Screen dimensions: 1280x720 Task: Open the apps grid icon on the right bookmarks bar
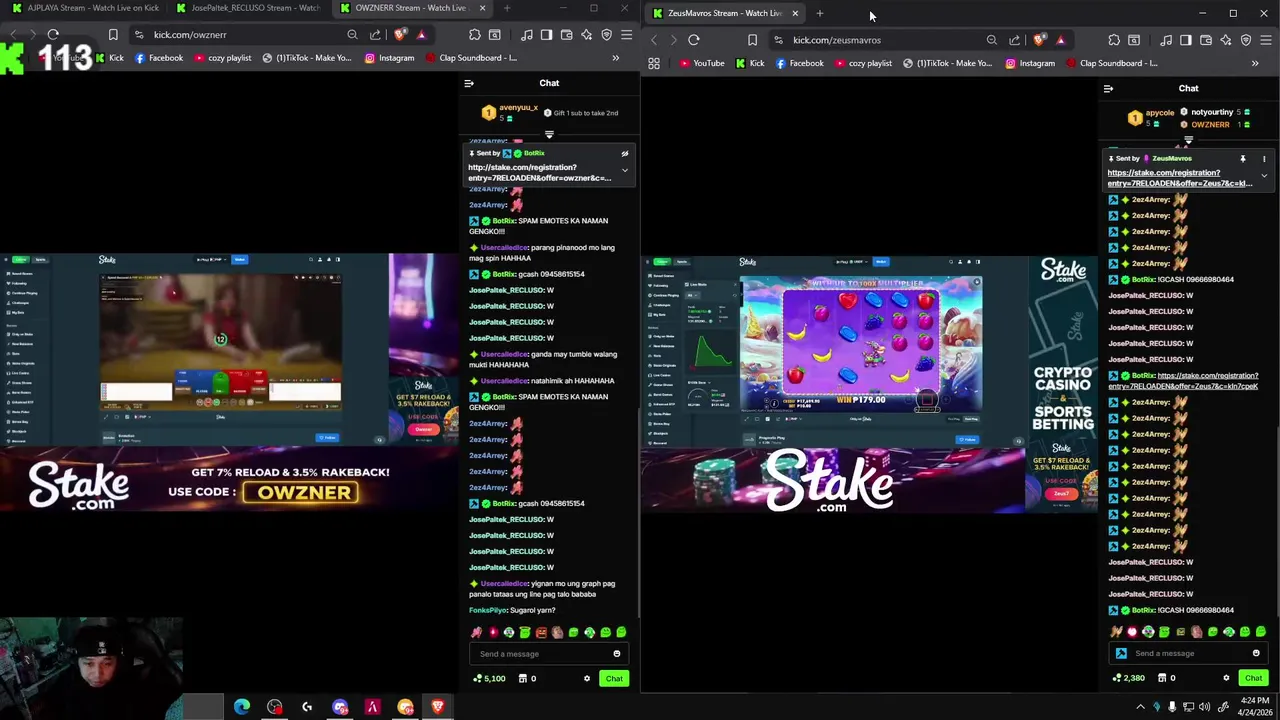[654, 63]
